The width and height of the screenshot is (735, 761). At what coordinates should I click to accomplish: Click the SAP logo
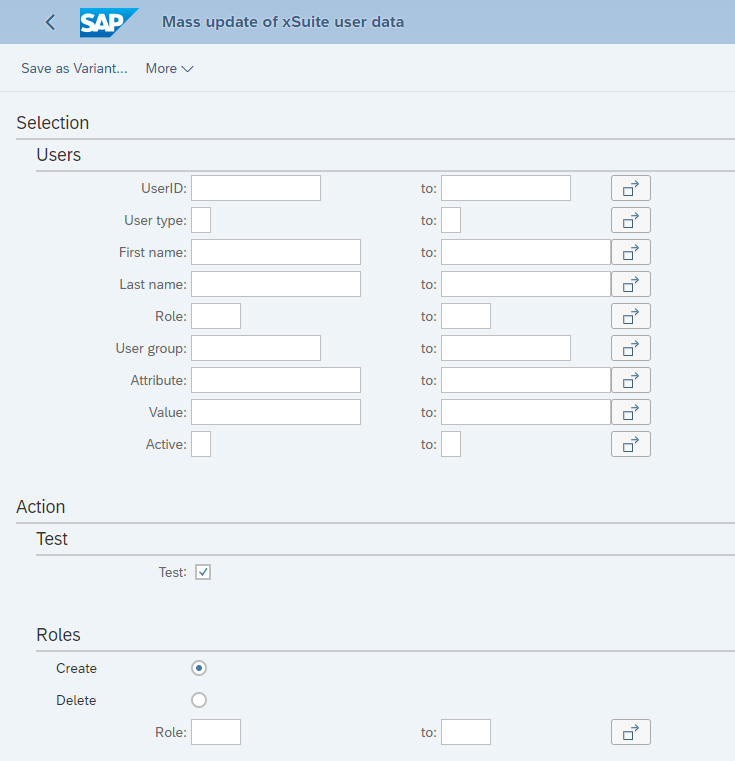(x=108, y=22)
